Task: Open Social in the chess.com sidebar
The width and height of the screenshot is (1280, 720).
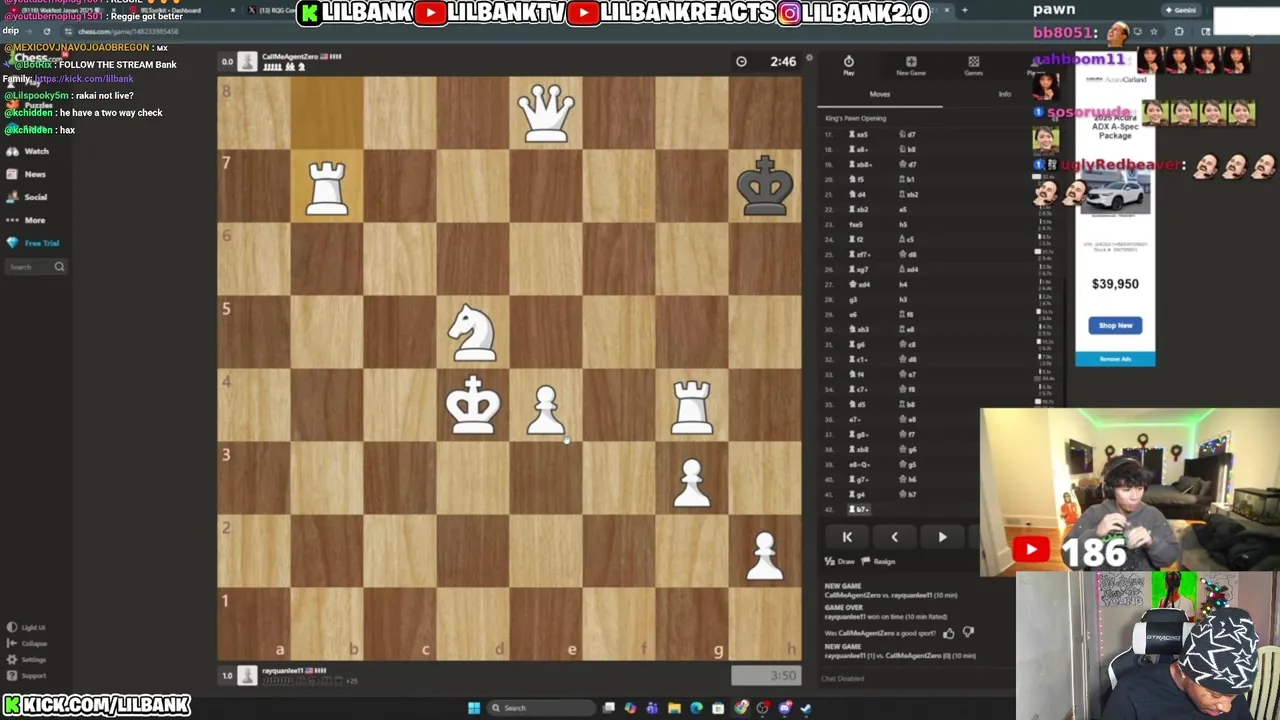Action: [28, 197]
